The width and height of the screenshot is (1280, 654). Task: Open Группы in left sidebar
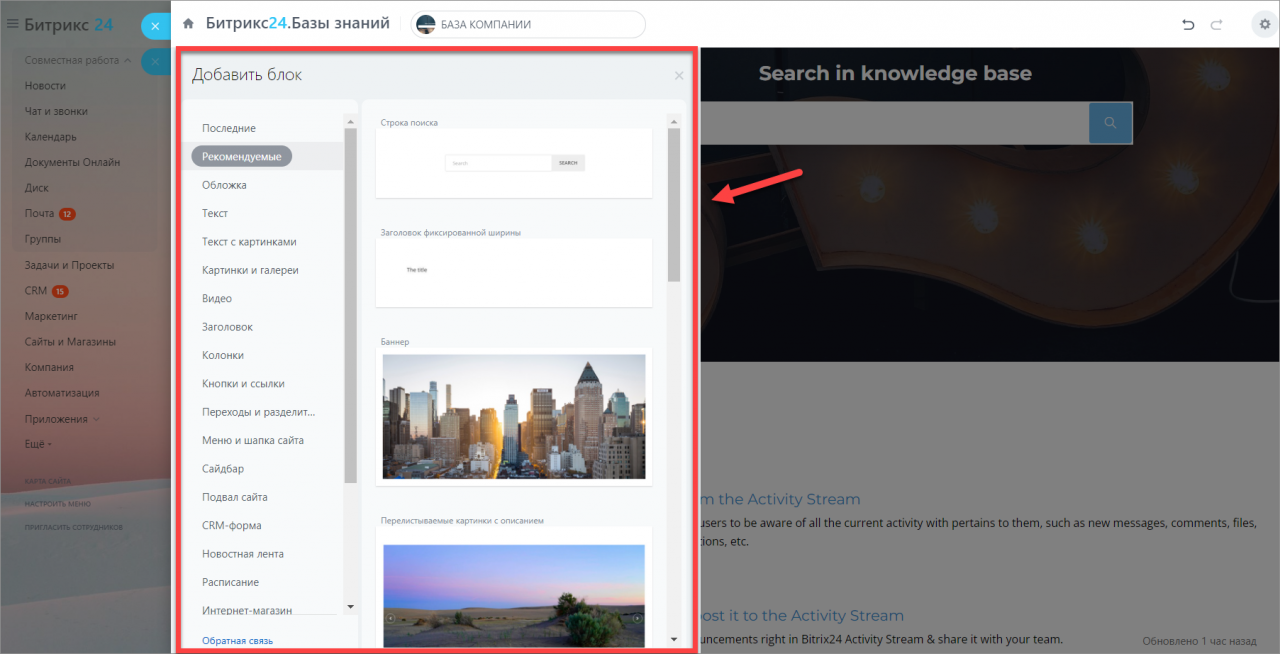[43, 239]
